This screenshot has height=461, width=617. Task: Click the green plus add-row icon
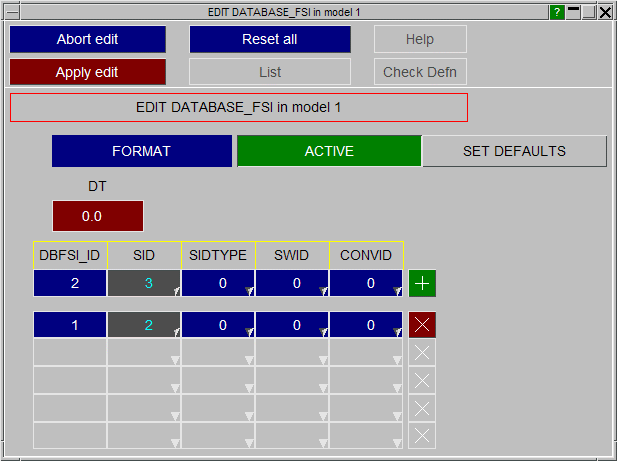tap(422, 284)
